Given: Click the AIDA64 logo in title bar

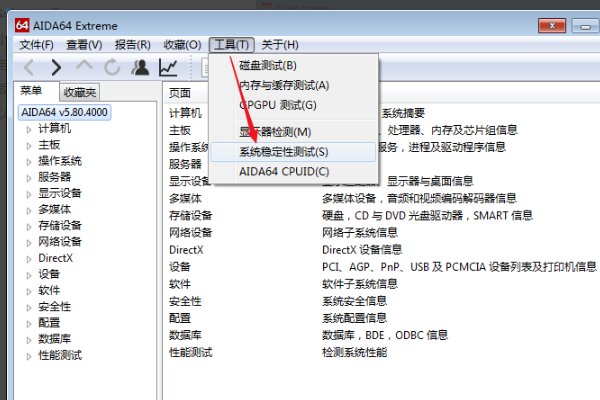Looking at the screenshot, I should [22, 26].
